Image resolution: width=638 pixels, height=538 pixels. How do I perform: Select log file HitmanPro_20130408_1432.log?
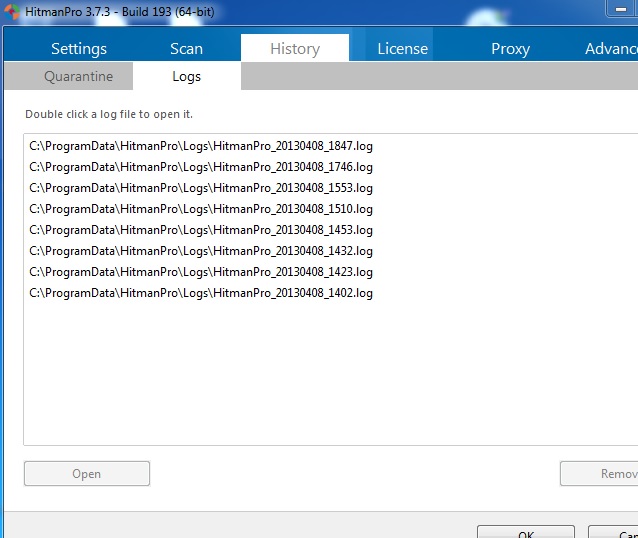[x=201, y=251]
